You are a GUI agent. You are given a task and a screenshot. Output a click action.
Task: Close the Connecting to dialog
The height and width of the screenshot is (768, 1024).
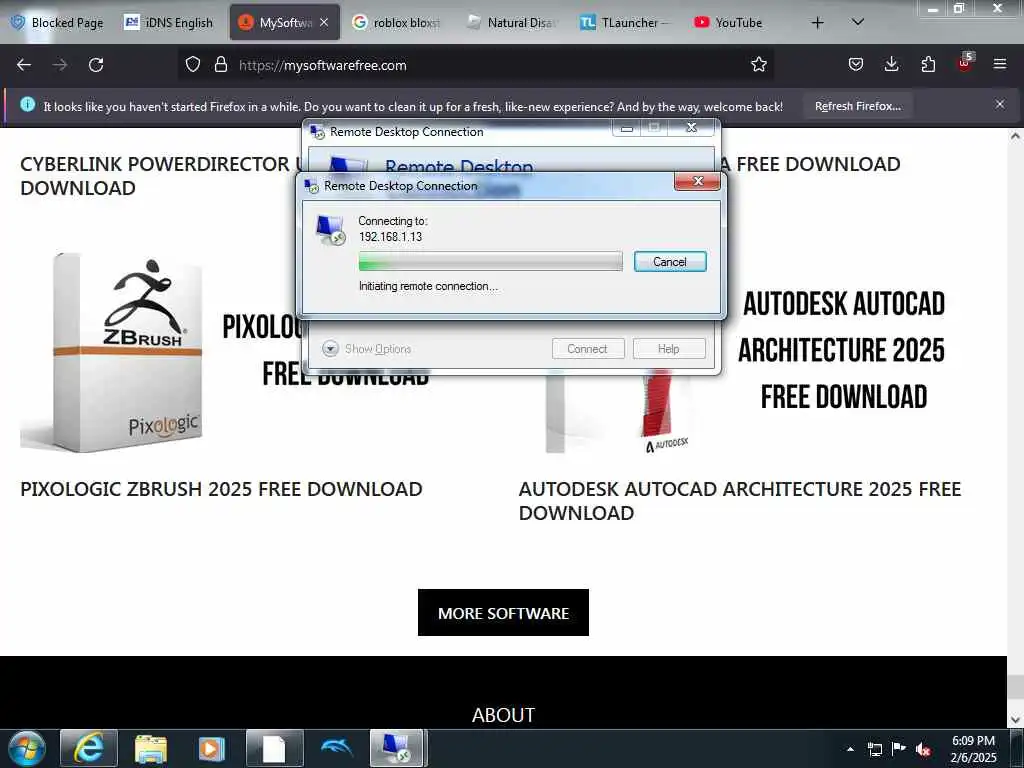[x=697, y=181]
